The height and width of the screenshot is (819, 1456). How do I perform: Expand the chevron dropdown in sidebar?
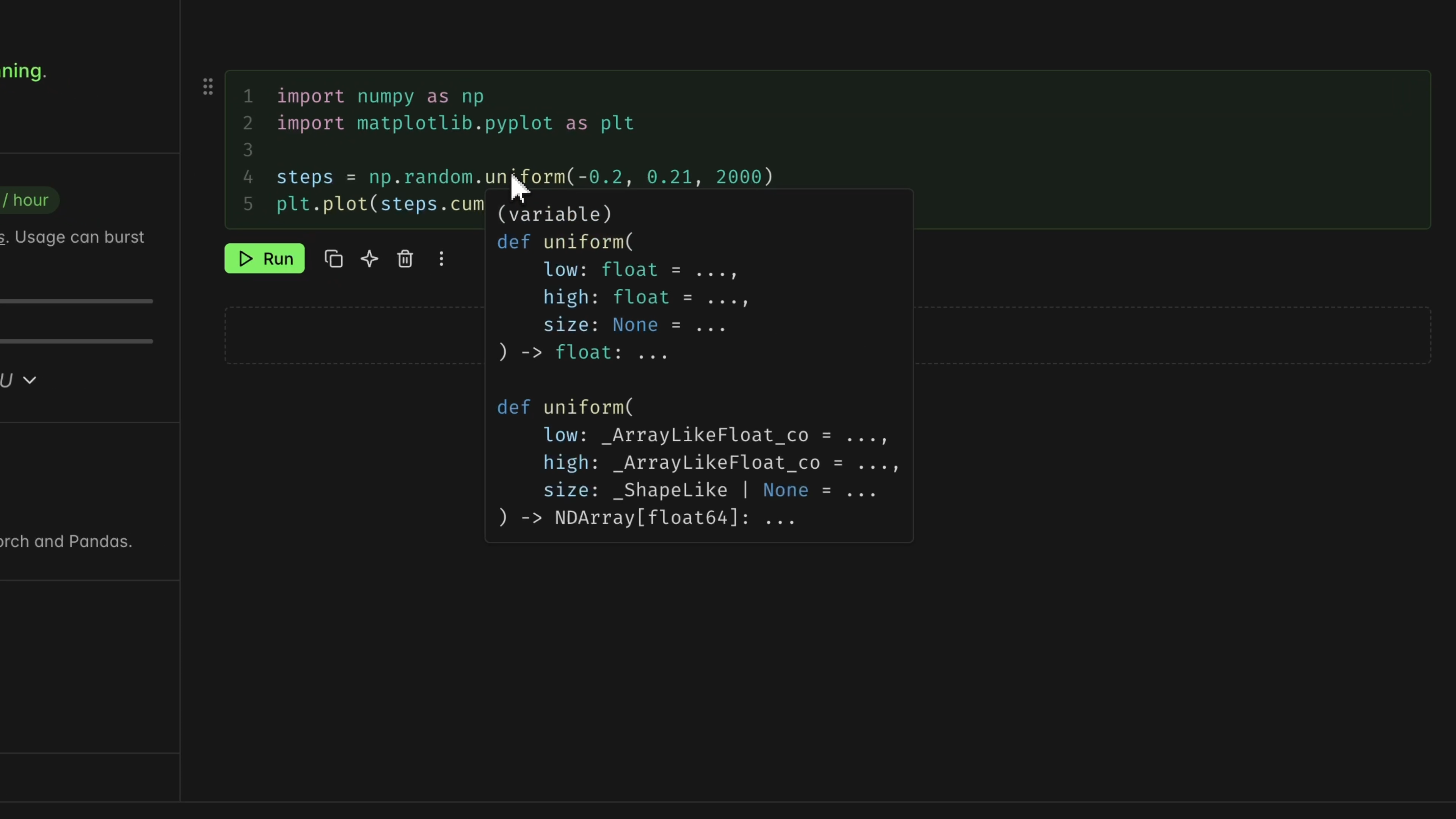[30, 380]
